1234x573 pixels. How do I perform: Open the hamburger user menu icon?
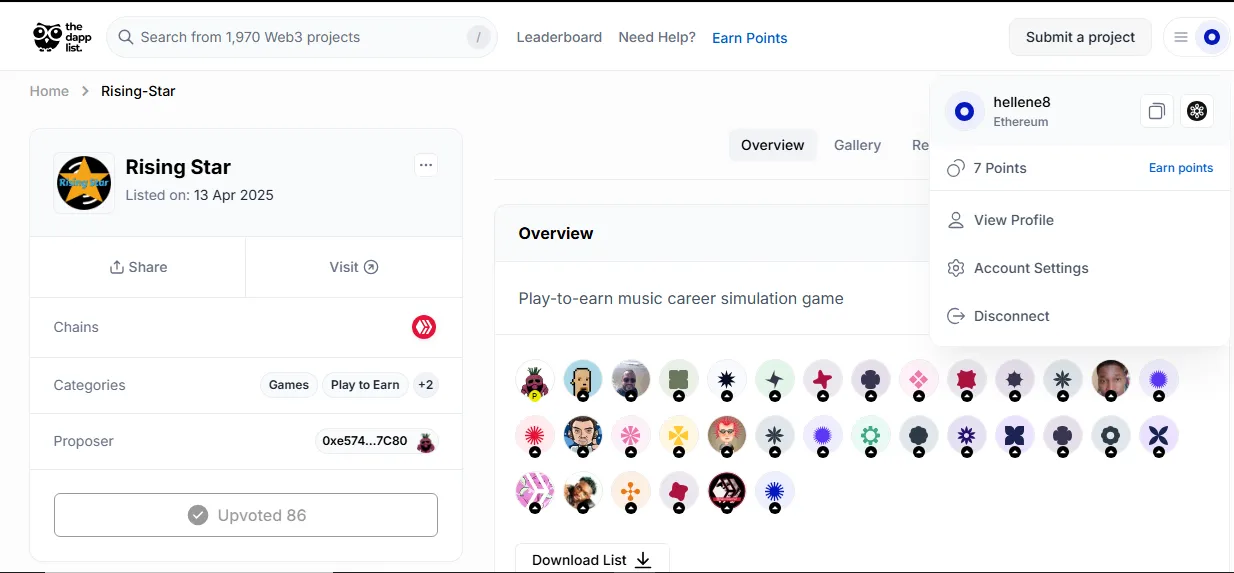tap(1181, 37)
